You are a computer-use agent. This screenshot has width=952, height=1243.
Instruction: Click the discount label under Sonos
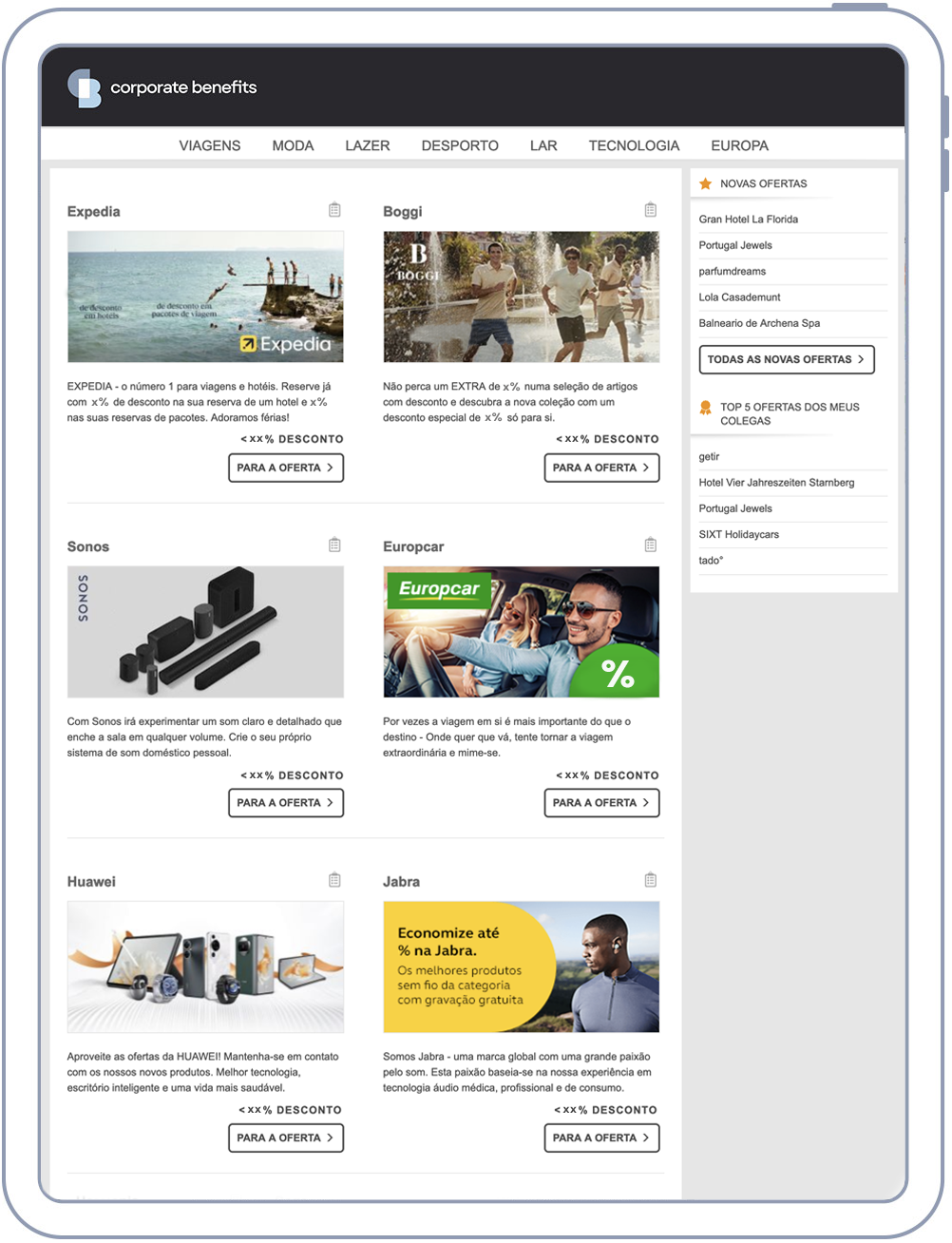pos(292,775)
